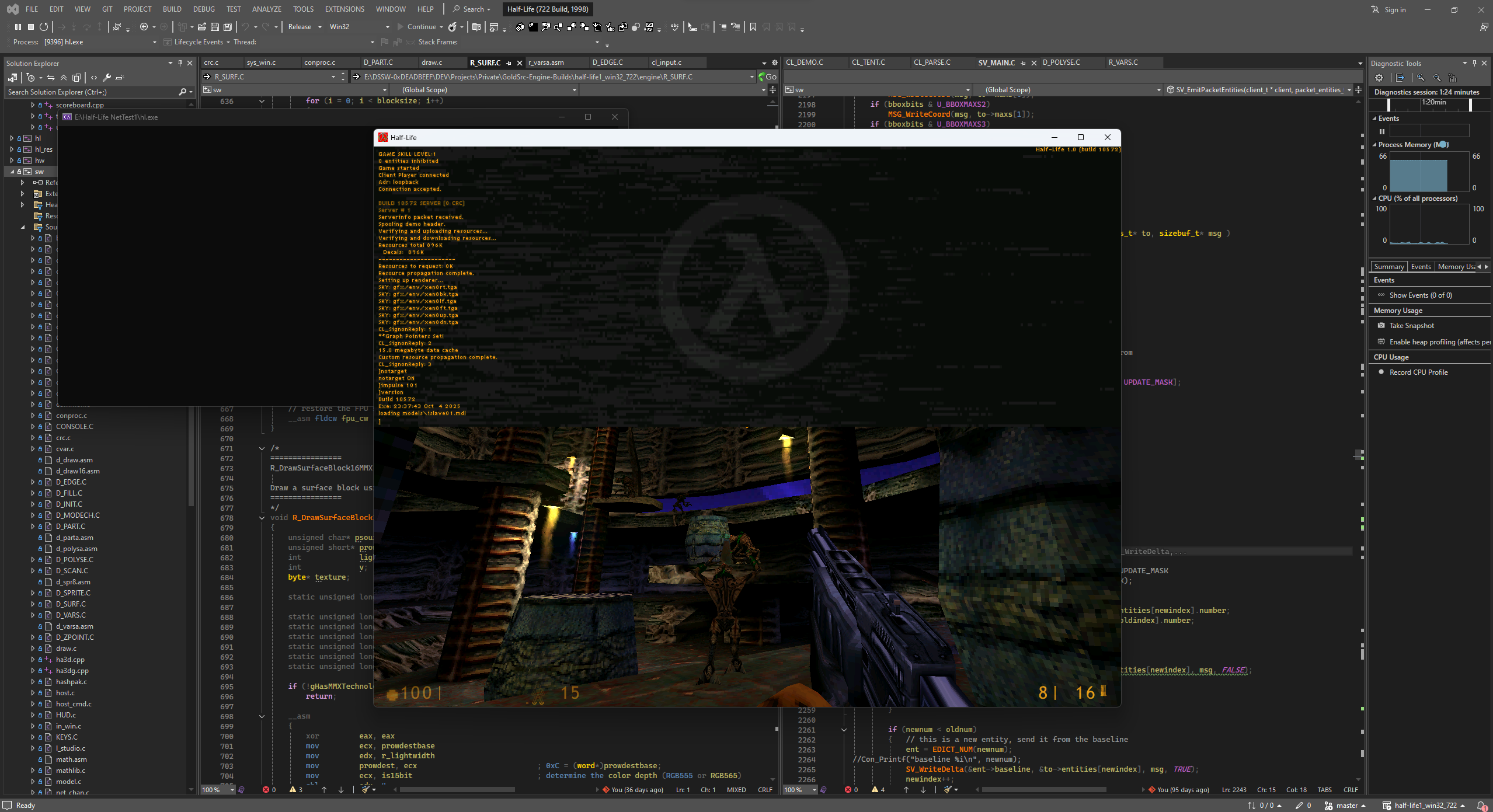Click the notifications bell in status bar
Screen dimensions: 1493x812
tap(1482, 806)
